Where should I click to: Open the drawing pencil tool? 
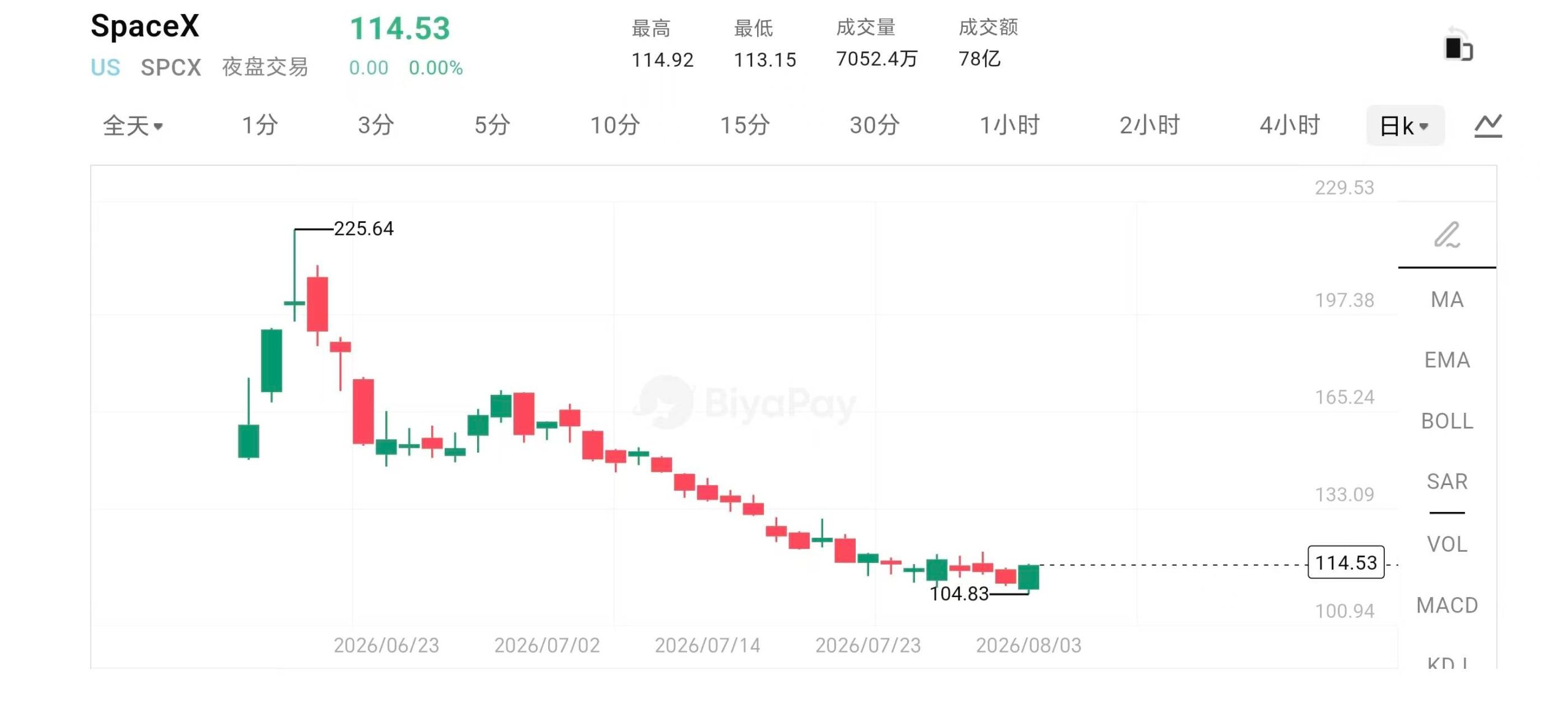(1447, 235)
